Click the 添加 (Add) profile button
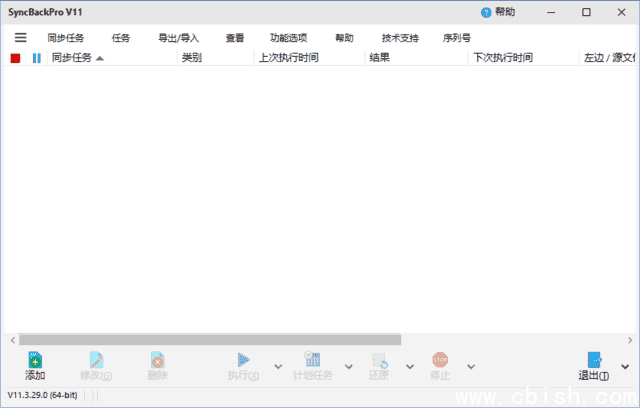This screenshot has width=640, height=408. (x=35, y=366)
